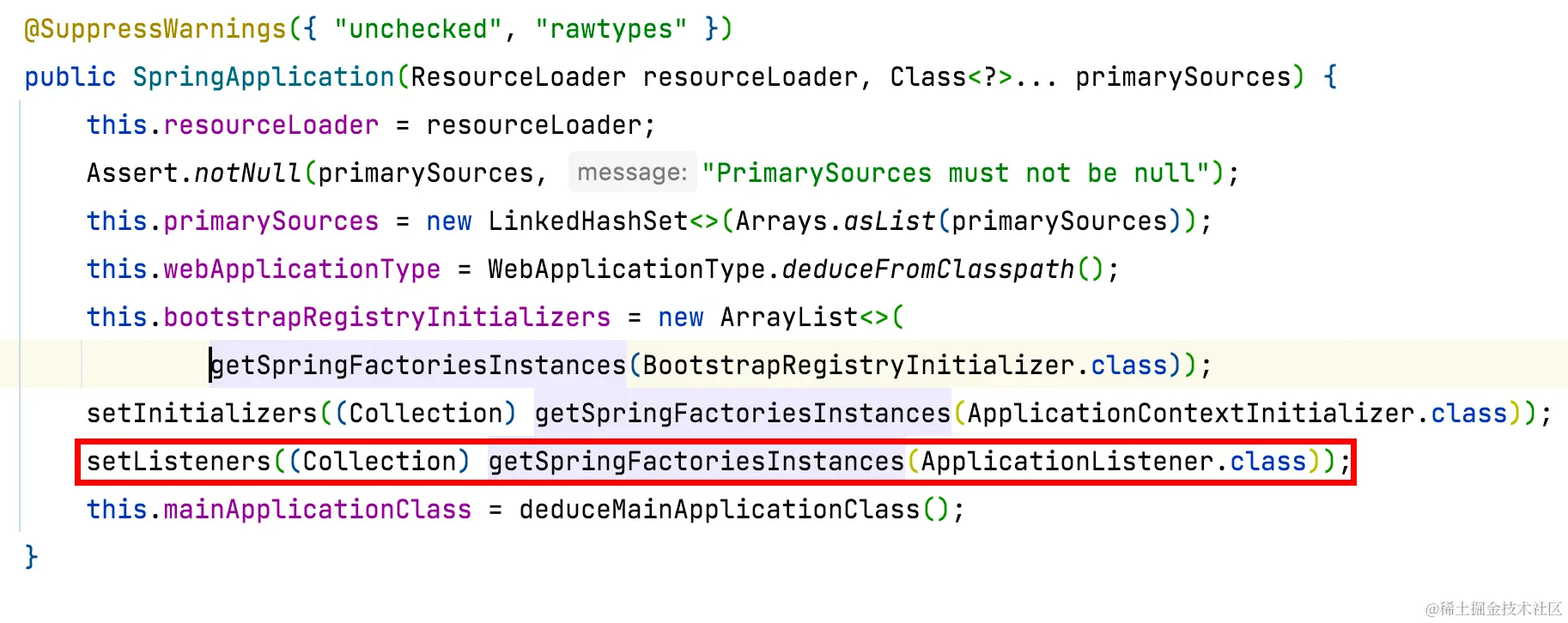
Task: Click the ResourceLoader parameter type
Action: coord(519,77)
